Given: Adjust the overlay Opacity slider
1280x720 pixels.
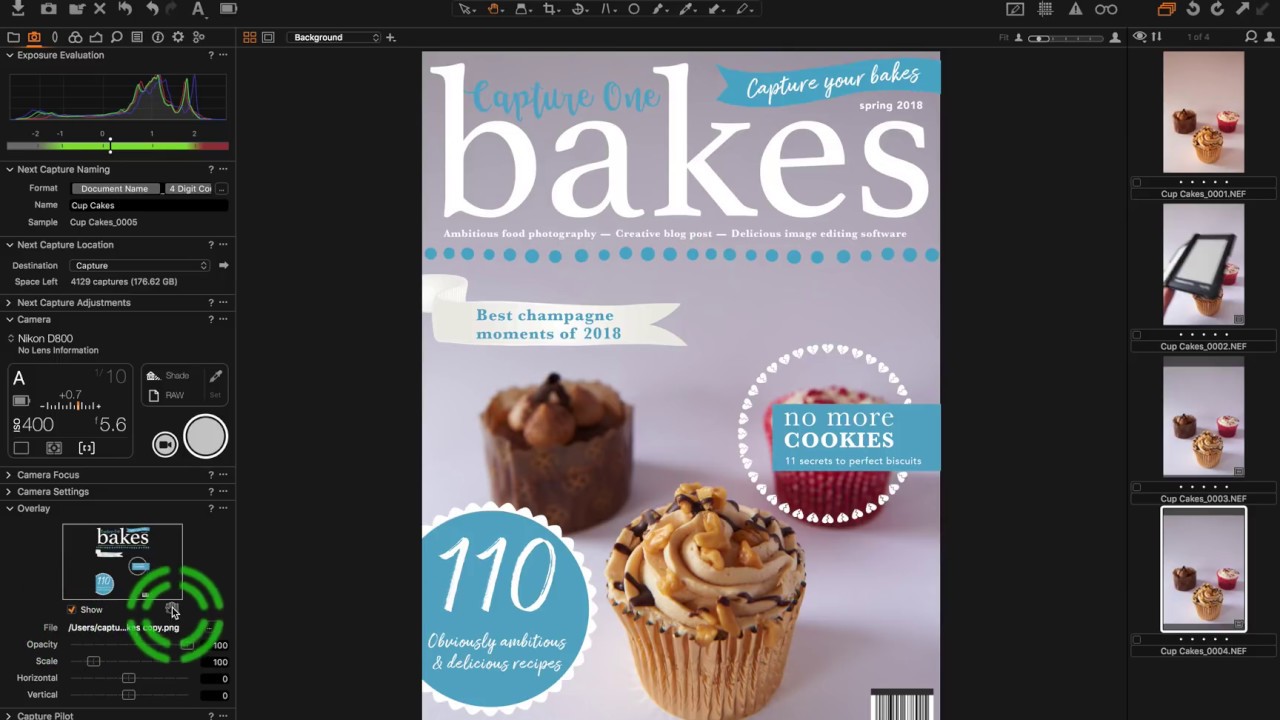Looking at the screenshot, I should (128, 645).
